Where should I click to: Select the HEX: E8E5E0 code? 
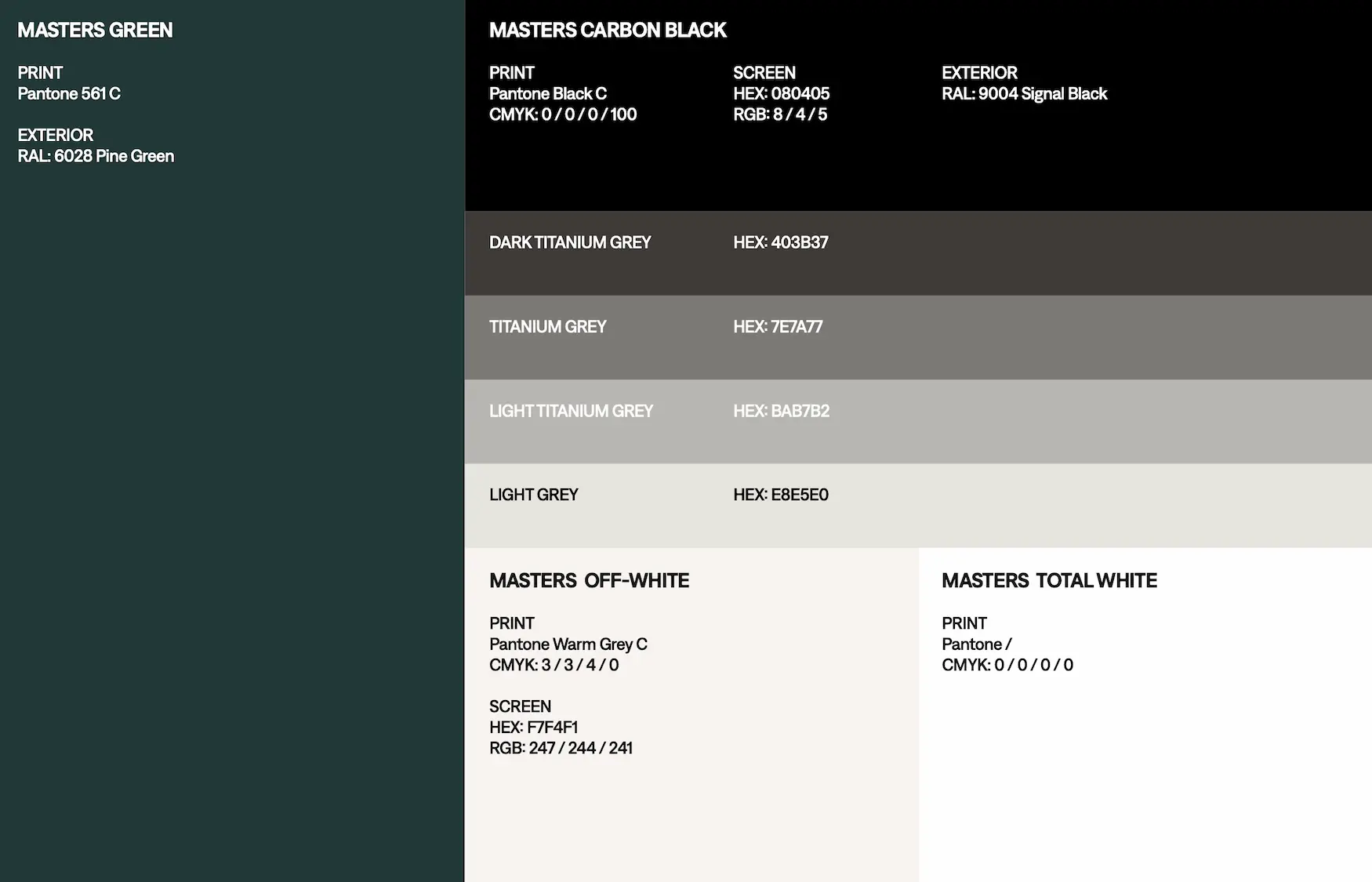[x=781, y=495]
